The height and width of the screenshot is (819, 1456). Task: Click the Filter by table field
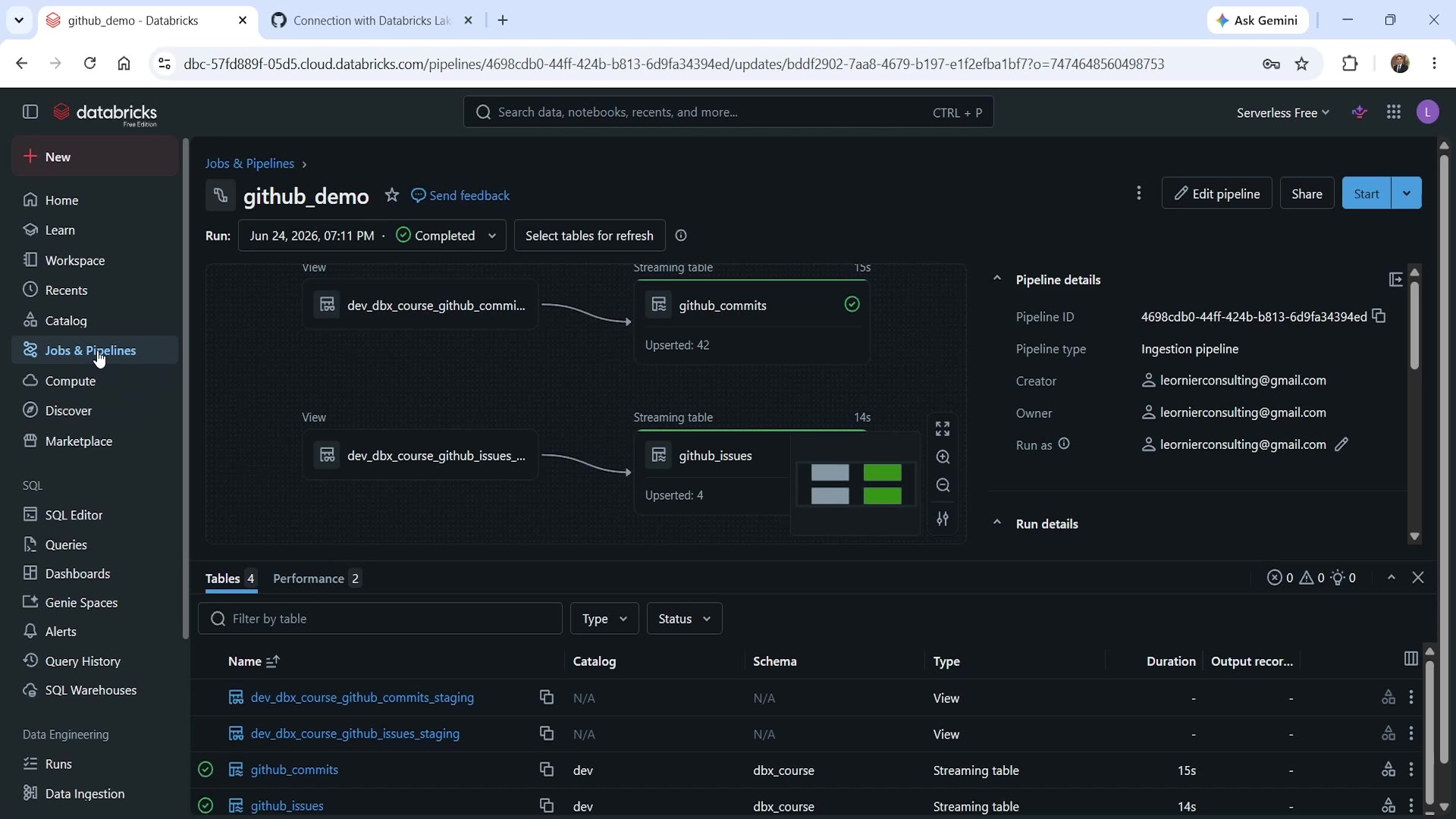click(x=380, y=619)
